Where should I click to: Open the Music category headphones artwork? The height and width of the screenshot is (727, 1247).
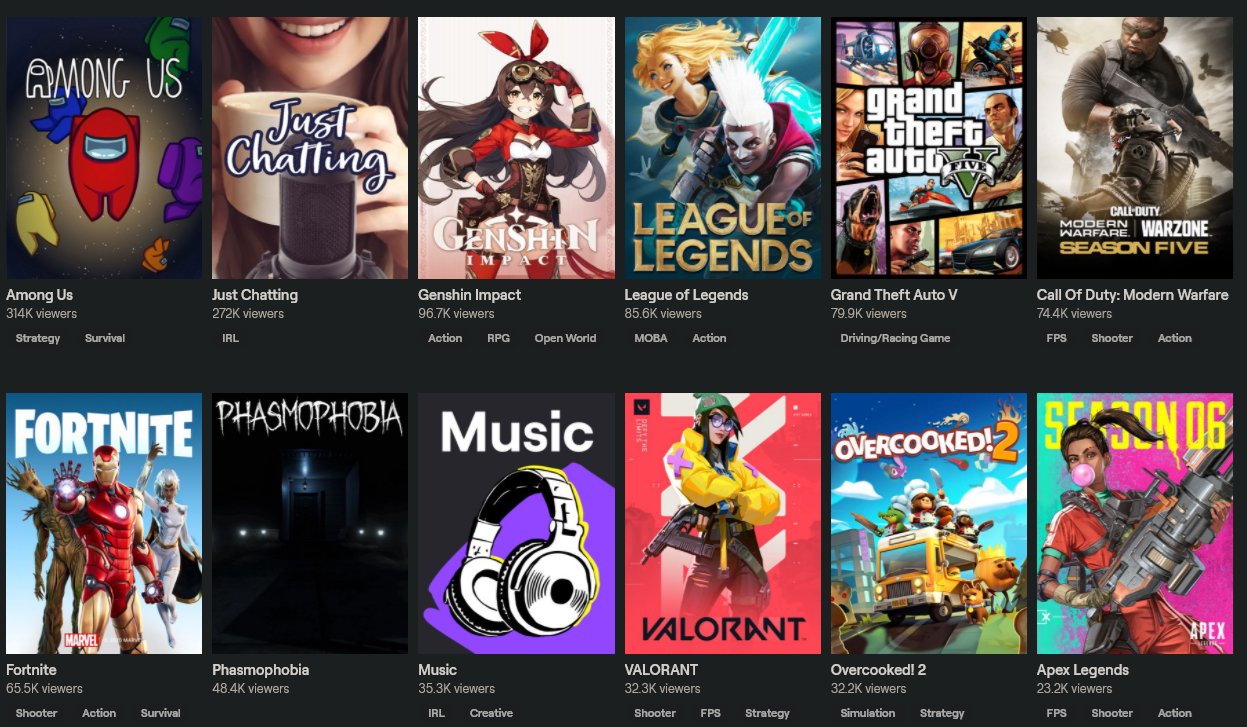click(x=516, y=523)
